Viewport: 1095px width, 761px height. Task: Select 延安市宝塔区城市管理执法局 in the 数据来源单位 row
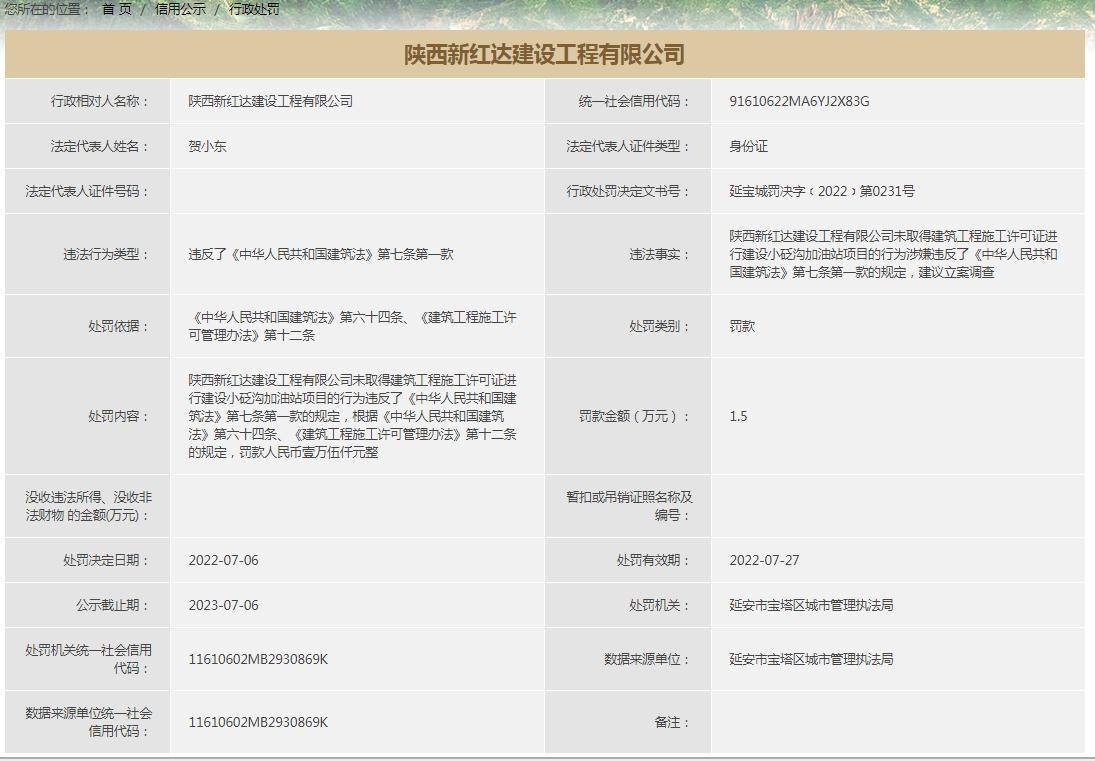pos(811,659)
